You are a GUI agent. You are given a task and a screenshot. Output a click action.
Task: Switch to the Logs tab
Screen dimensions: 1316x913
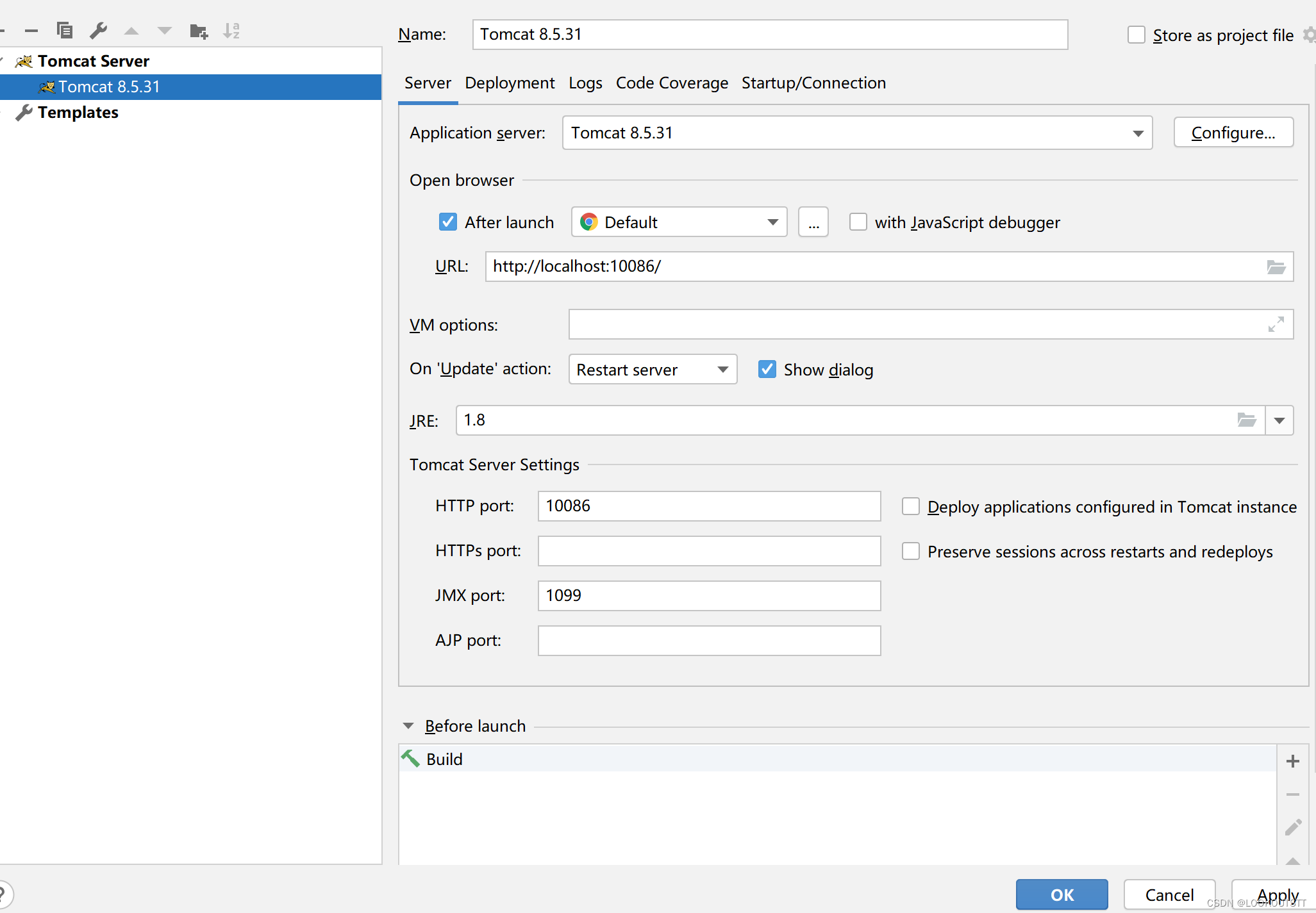pos(585,83)
